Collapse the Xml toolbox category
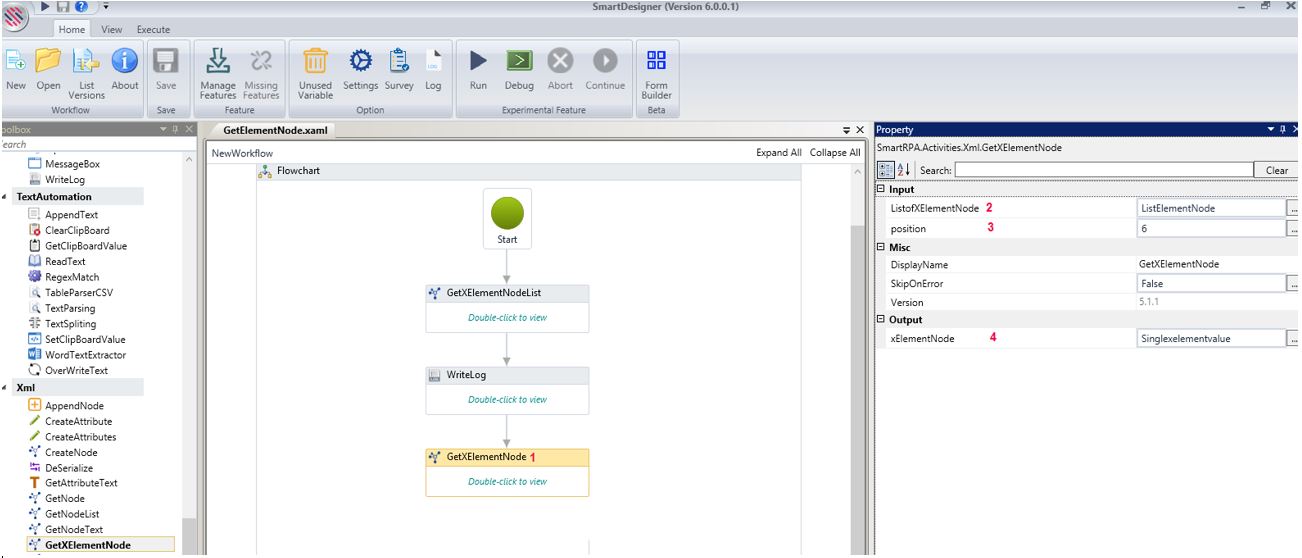The height and width of the screenshot is (558, 1302). pyautogui.click(x=5, y=387)
